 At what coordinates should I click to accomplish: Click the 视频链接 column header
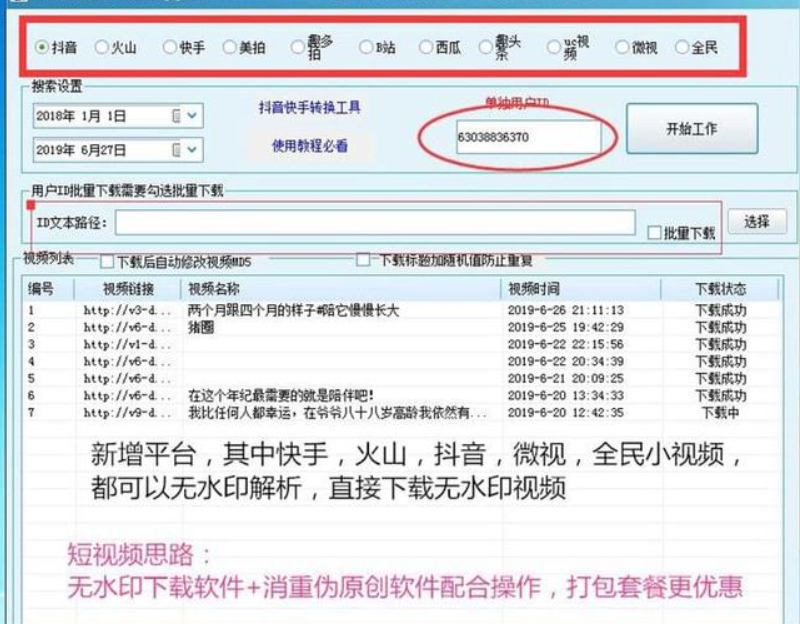(x=128, y=289)
